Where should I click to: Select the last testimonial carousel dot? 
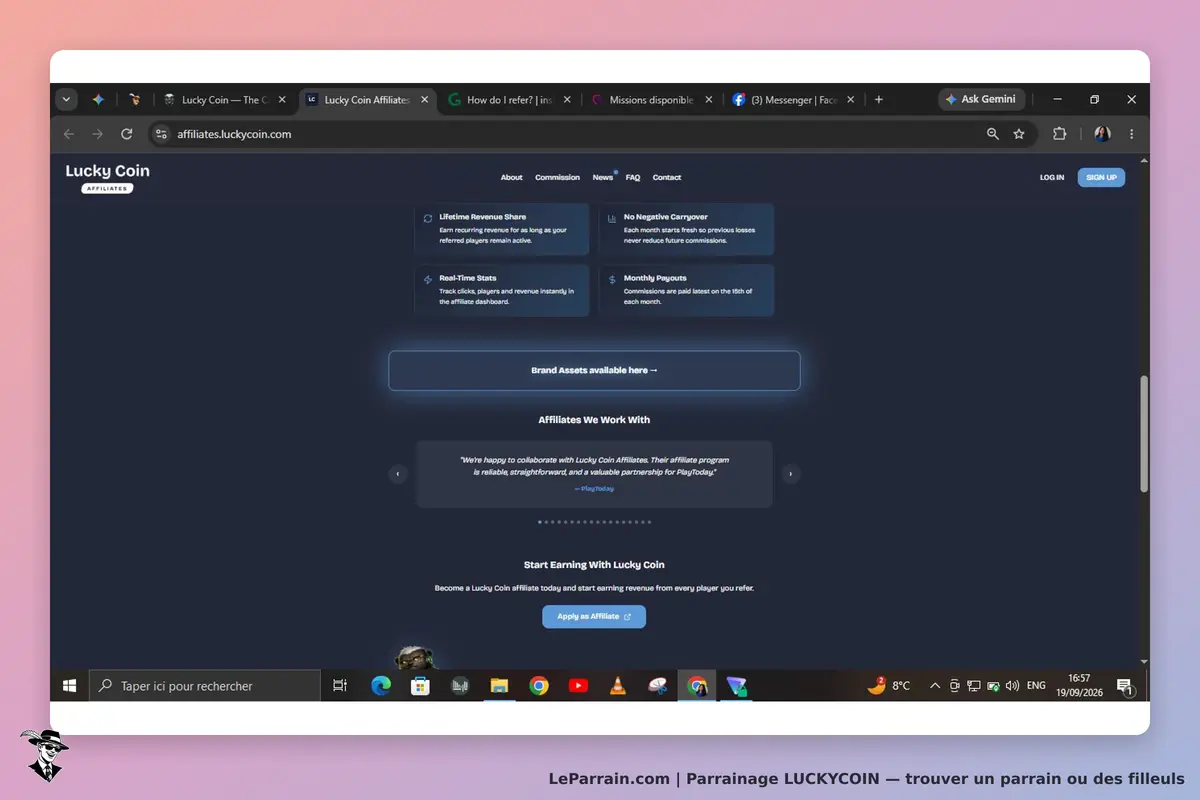click(x=649, y=522)
